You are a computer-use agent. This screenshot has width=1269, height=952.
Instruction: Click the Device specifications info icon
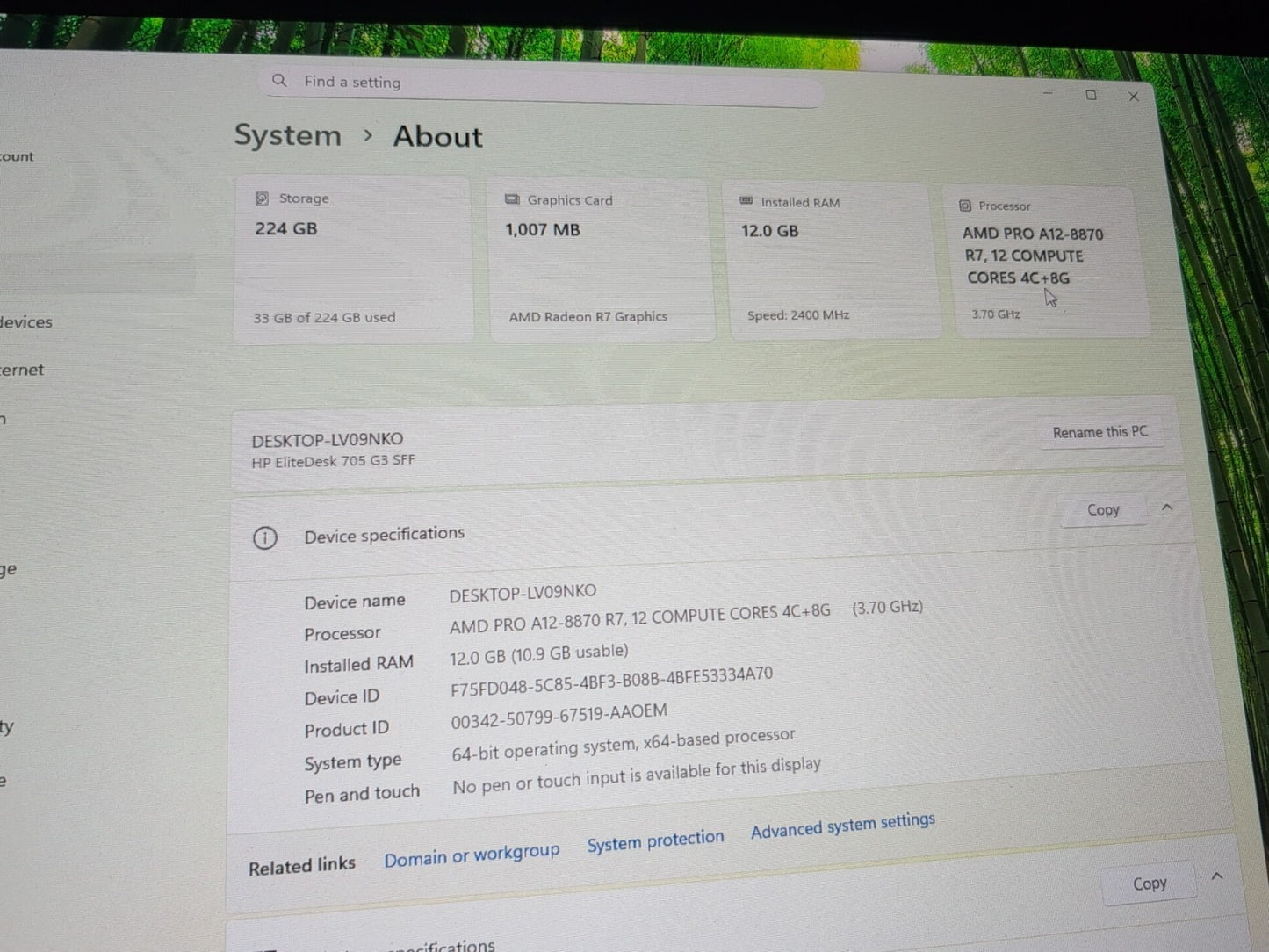click(264, 537)
